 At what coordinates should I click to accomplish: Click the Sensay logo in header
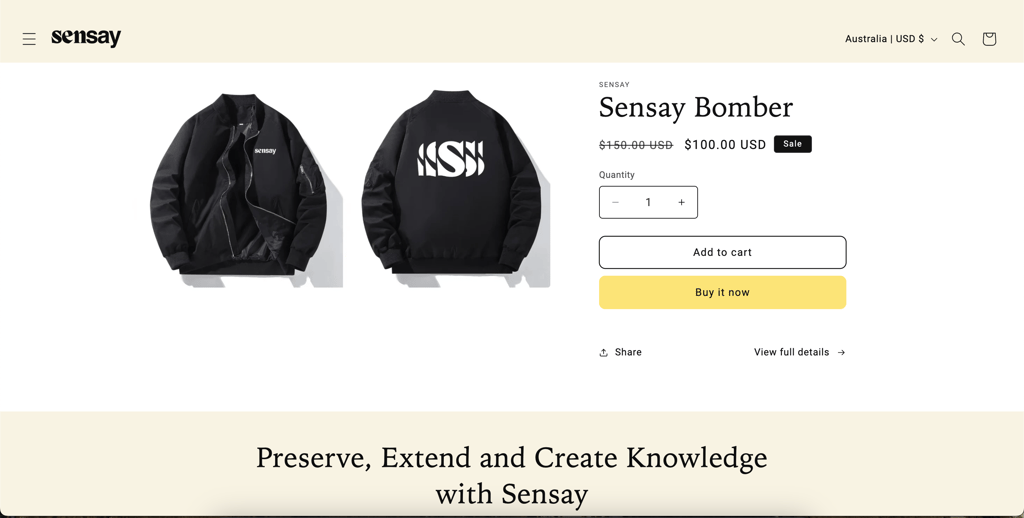pyautogui.click(x=86, y=38)
